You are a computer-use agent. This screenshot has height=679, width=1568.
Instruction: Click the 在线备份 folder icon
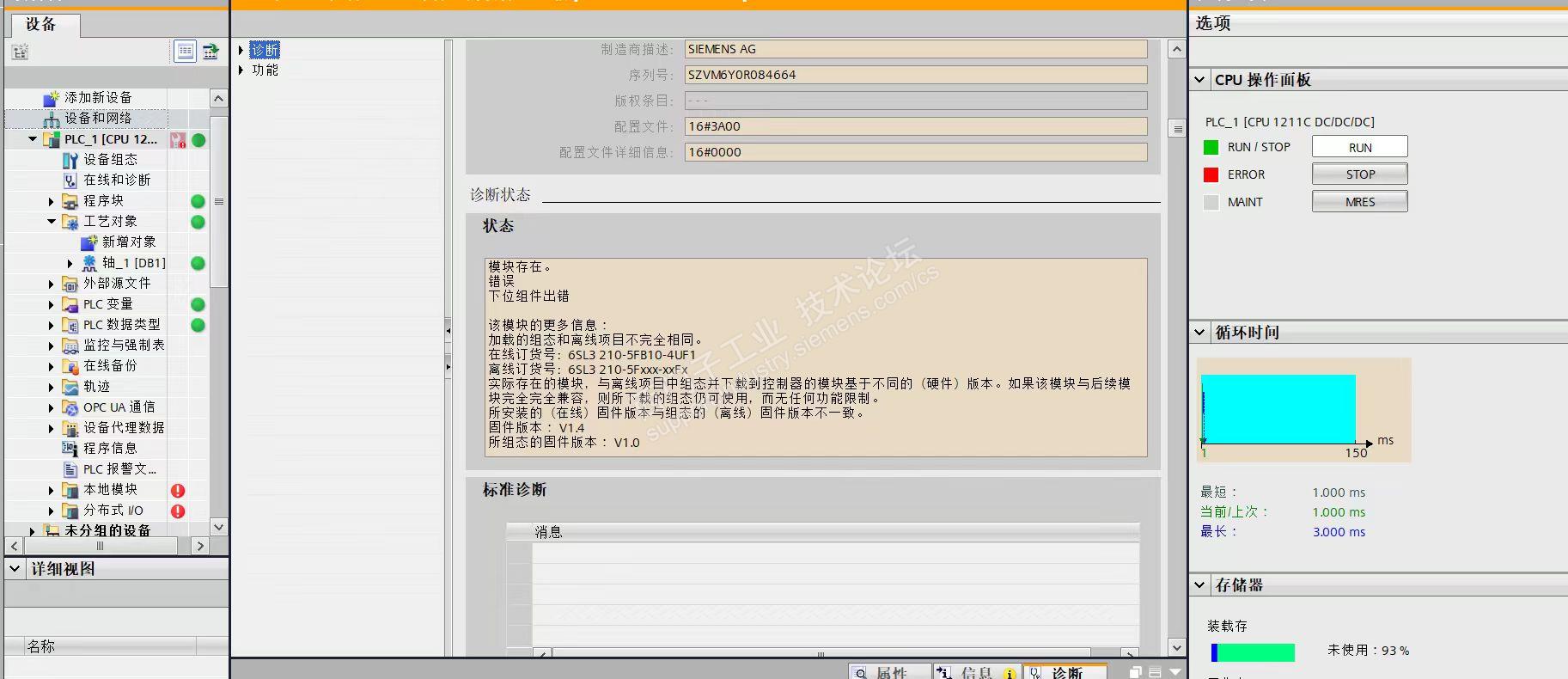(x=70, y=366)
